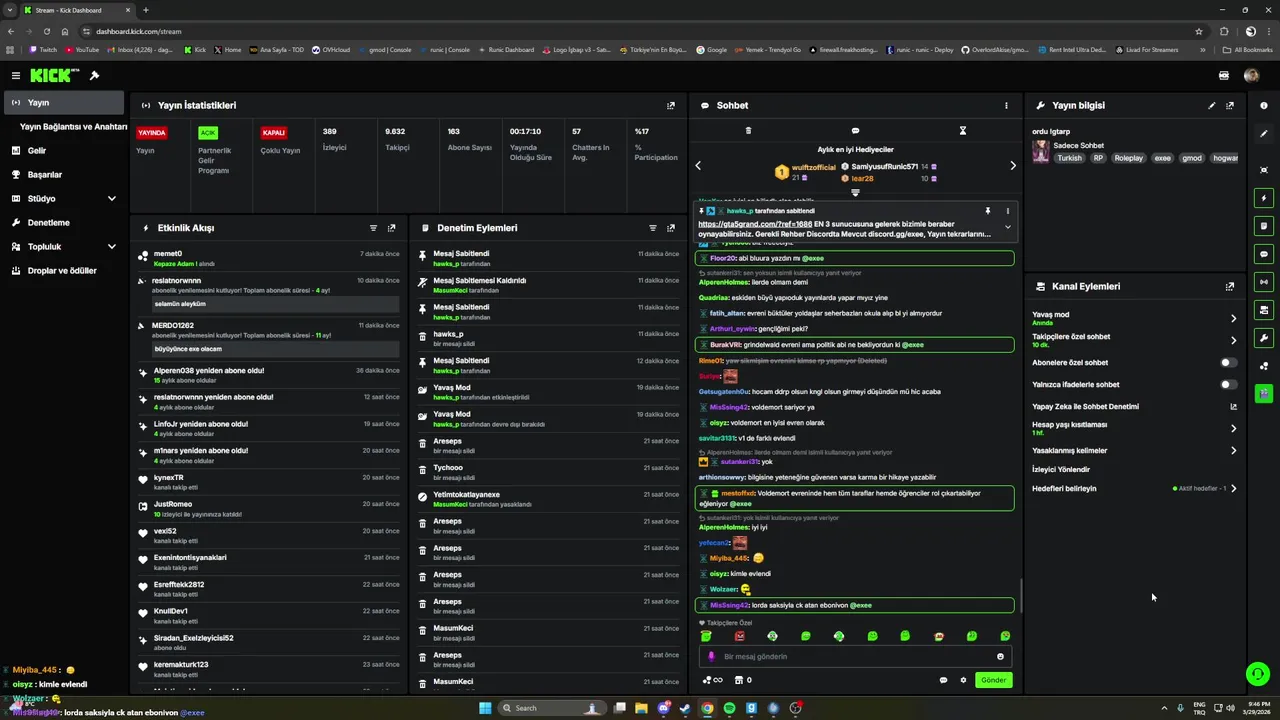
Task: Click wulftzofficial in top gifters
Action: [813, 167]
